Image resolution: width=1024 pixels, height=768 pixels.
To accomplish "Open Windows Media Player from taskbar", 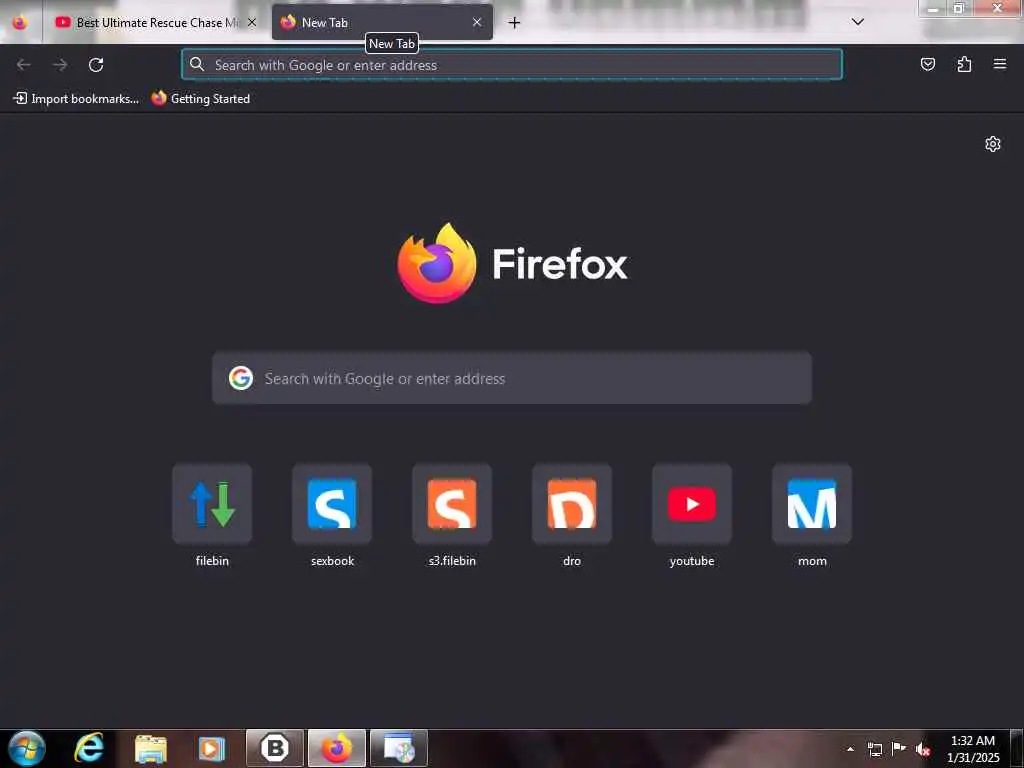I will pyautogui.click(x=212, y=748).
